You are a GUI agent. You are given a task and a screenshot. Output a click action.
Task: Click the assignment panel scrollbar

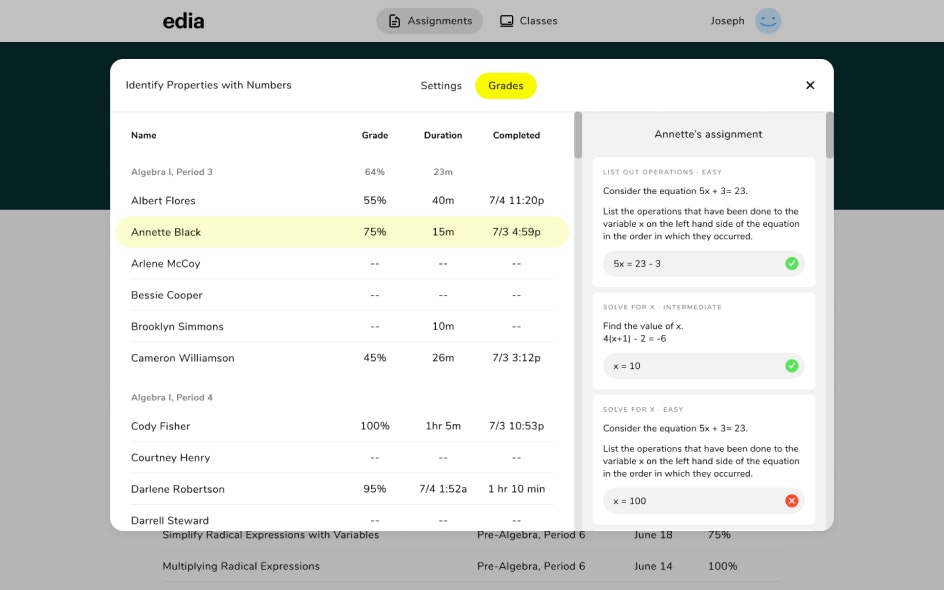click(x=830, y=135)
